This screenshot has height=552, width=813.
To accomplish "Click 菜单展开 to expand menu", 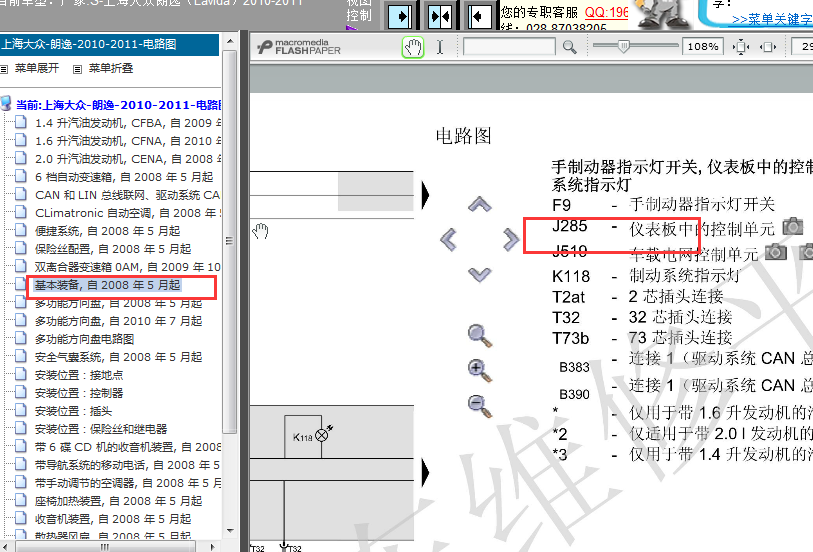I will 37,68.
